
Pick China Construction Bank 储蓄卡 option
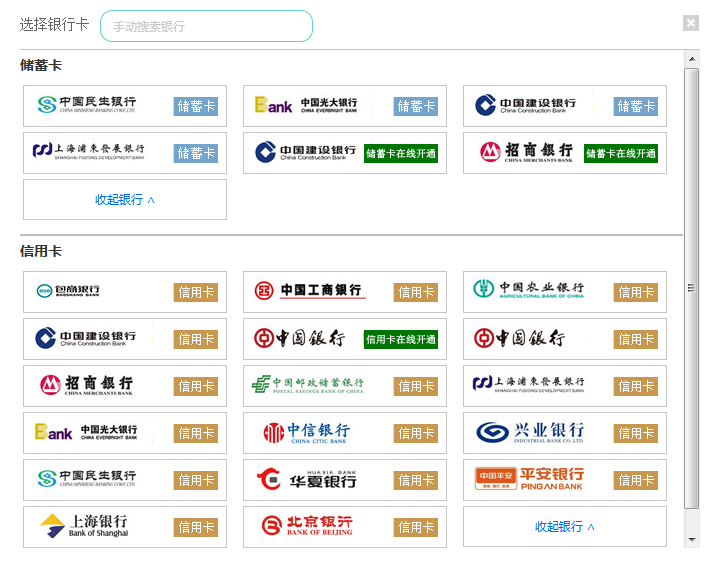565,106
